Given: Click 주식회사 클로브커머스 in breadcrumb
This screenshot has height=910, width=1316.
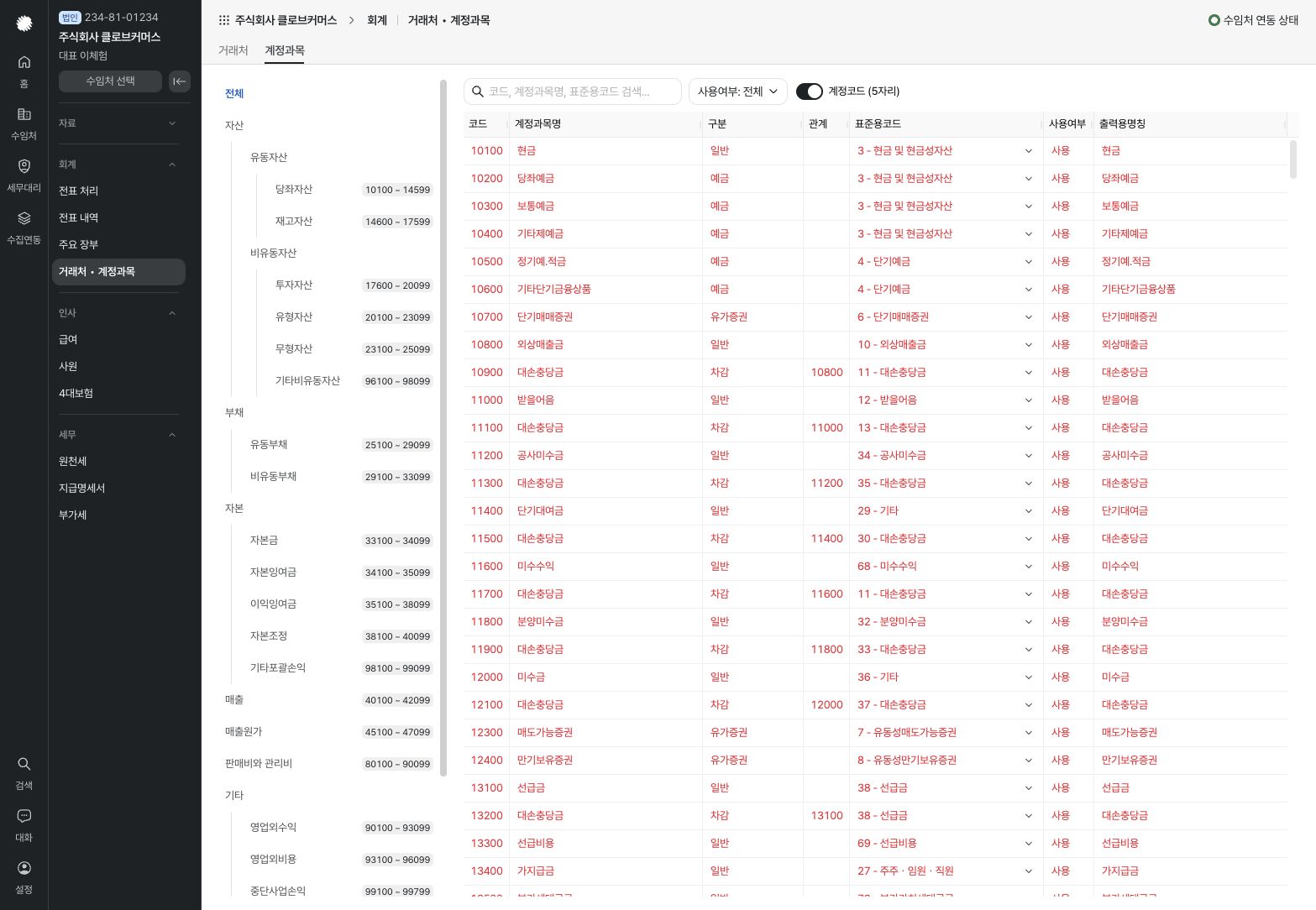Looking at the screenshot, I should [x=286, y=20].
